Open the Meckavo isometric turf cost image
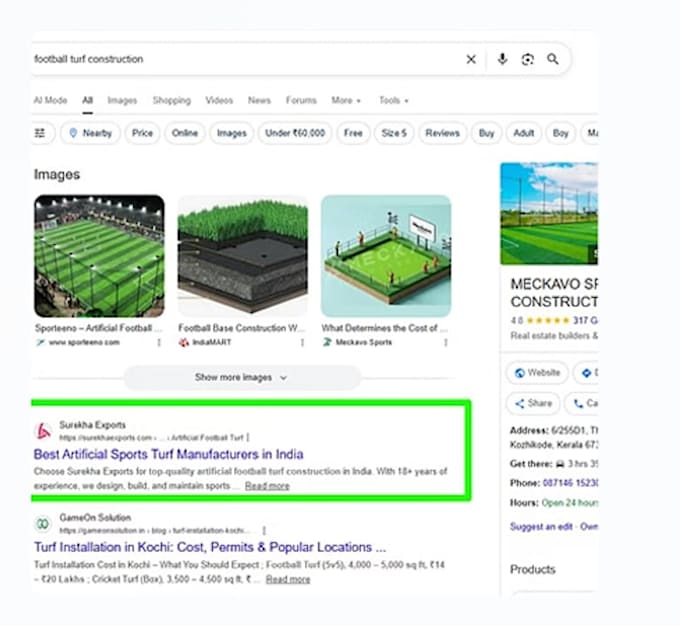680x626 pixels. pos(386,256)
